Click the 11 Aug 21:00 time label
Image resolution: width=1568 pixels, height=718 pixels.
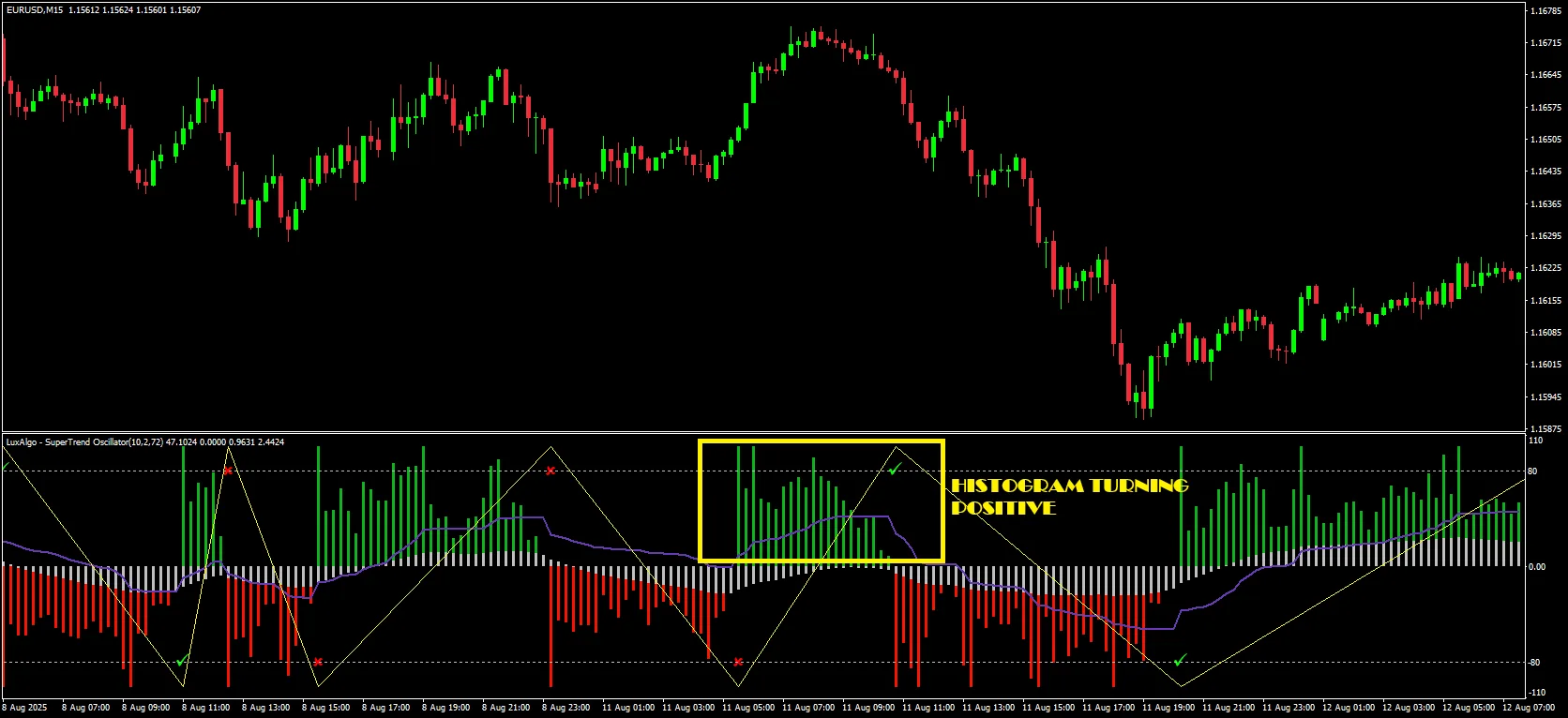pyautogui.click(x=1229, y=708)
